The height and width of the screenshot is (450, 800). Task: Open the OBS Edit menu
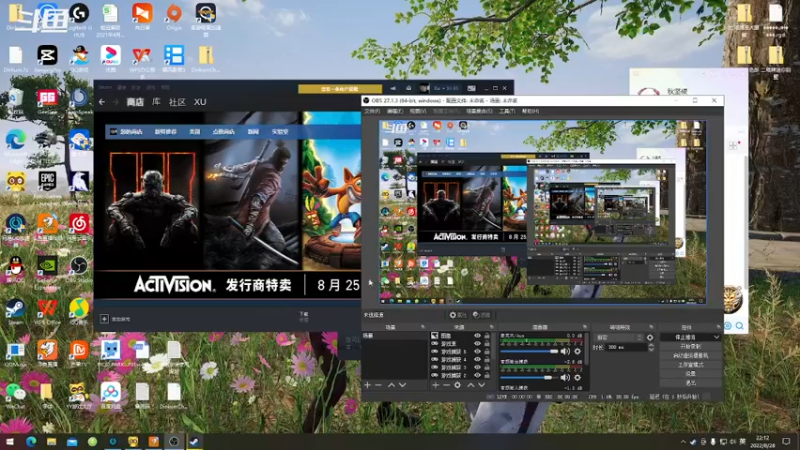[x=395, y=111]
